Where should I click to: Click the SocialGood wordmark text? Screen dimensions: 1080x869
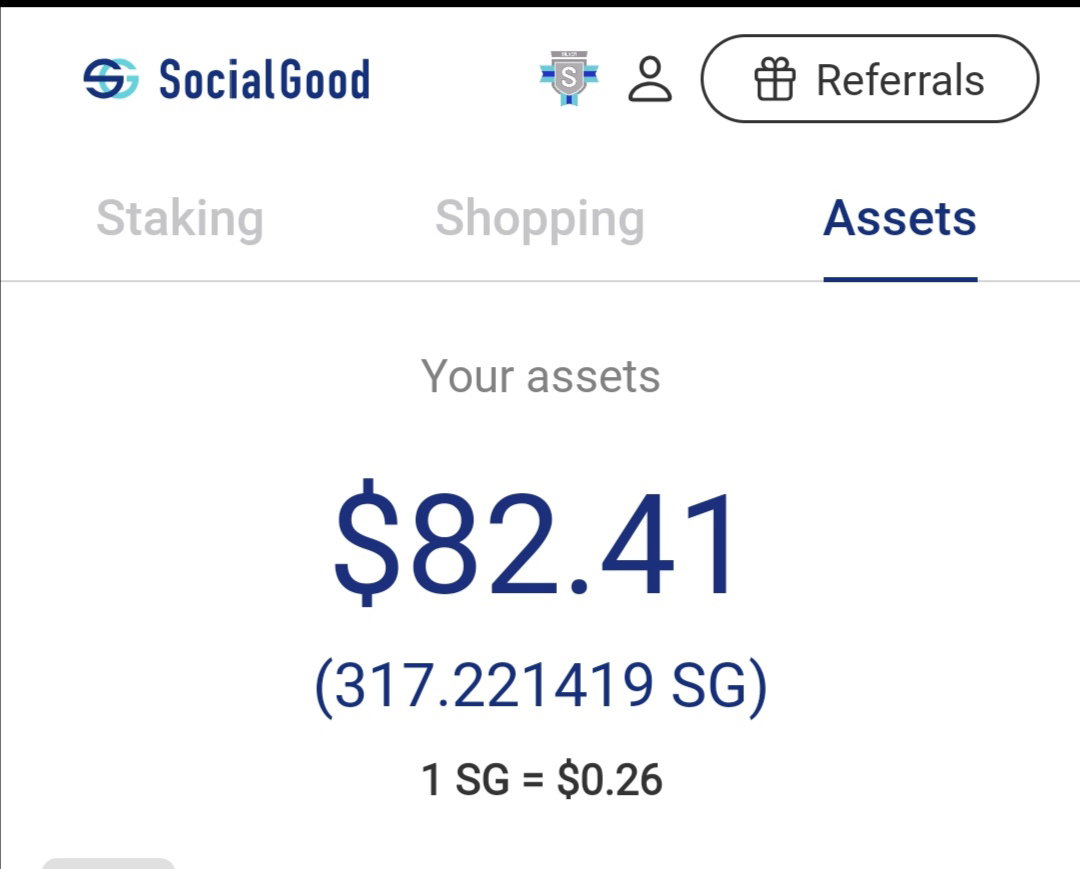pyautogui.click(x=264, y=79)
